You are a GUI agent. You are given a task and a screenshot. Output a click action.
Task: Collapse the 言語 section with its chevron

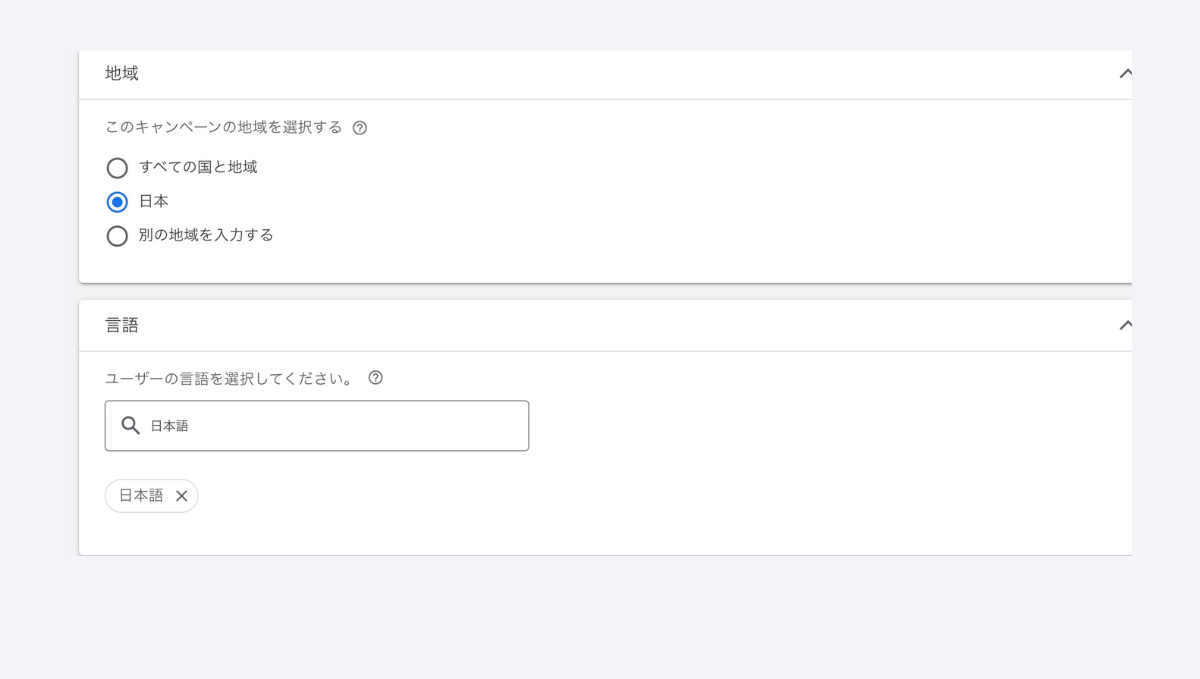pyautogui.click(x=1125, y=325)
